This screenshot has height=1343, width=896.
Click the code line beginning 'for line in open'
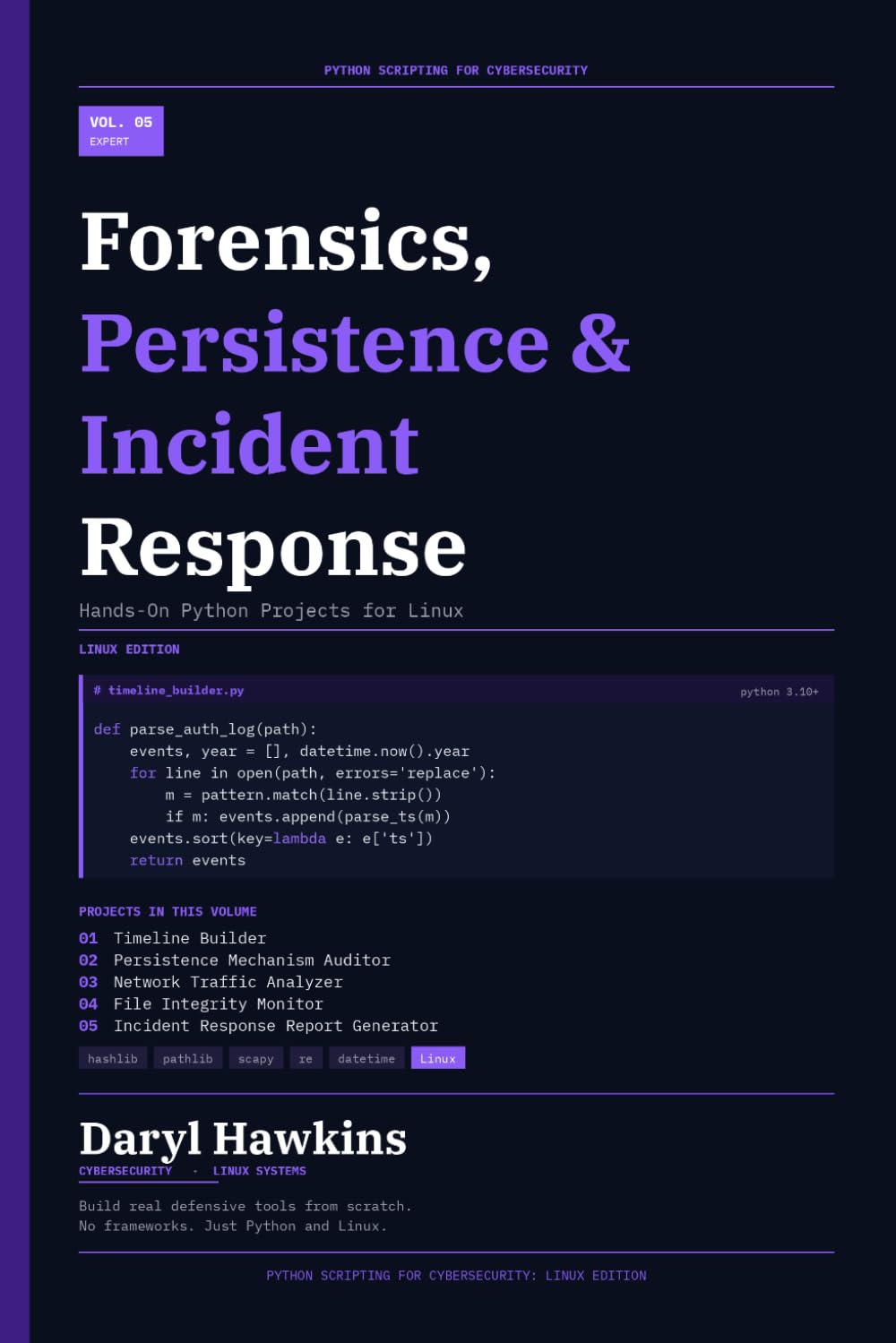313,772
